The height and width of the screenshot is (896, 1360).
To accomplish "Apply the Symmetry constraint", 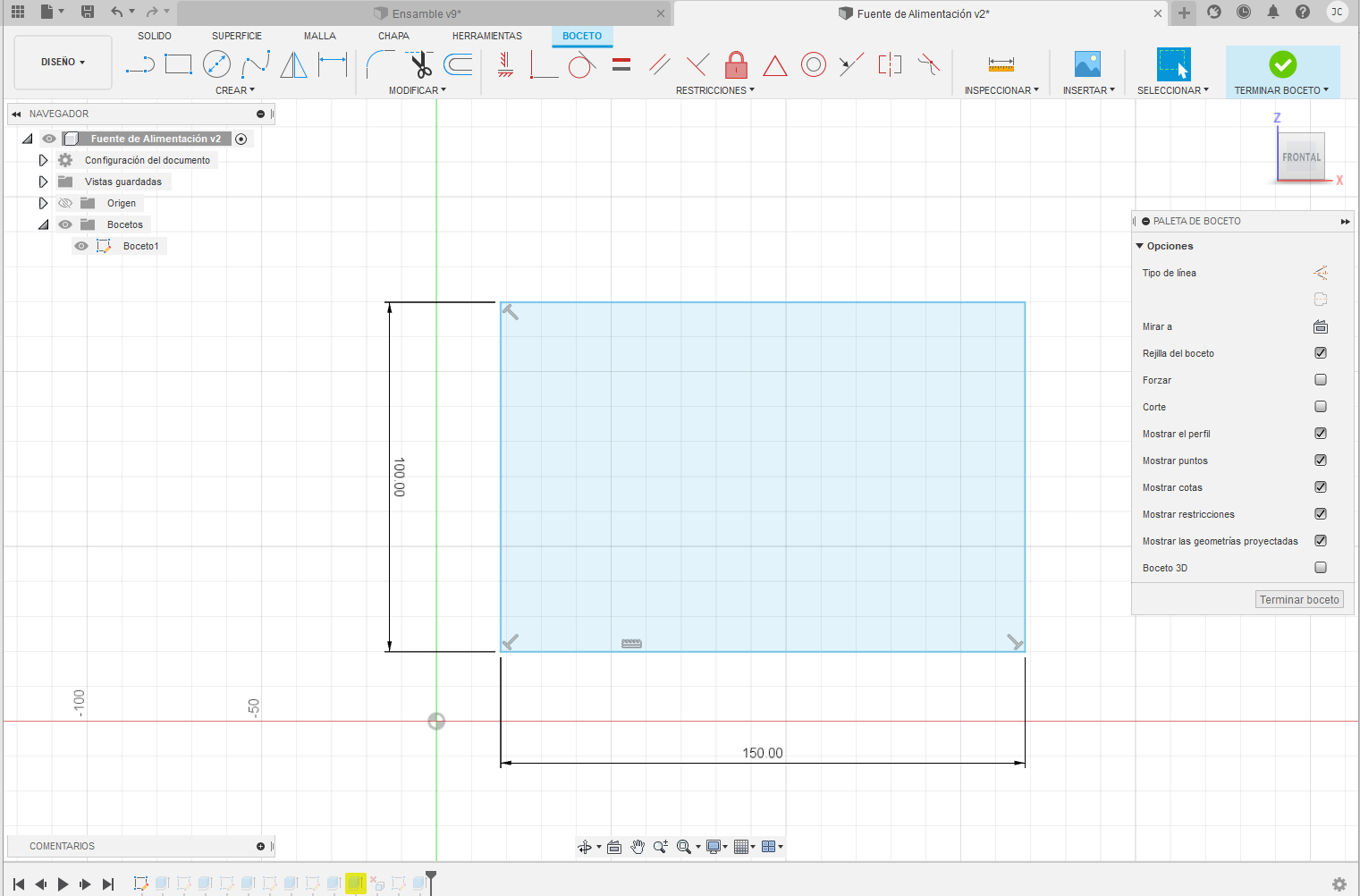I will pyautogui.click(x=890, y=64).
